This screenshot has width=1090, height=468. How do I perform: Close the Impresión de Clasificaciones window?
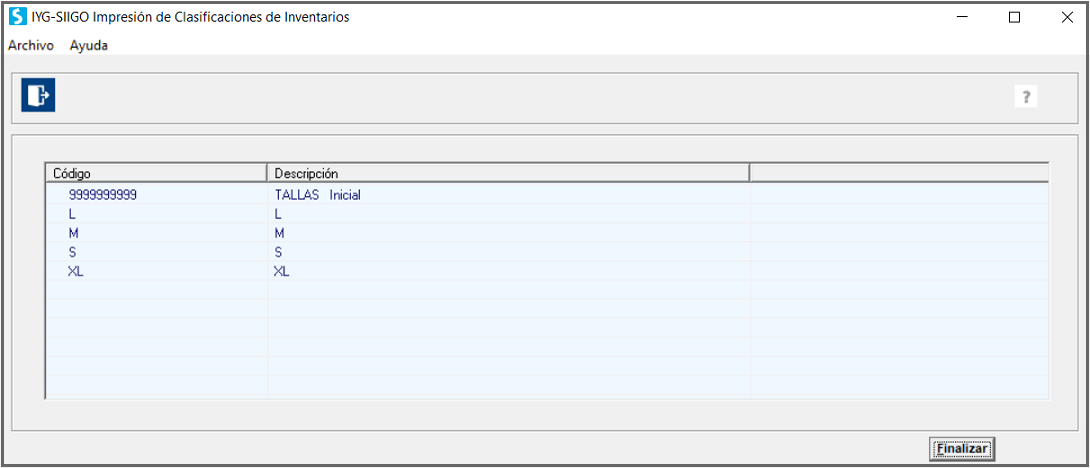pos(1067,18)
